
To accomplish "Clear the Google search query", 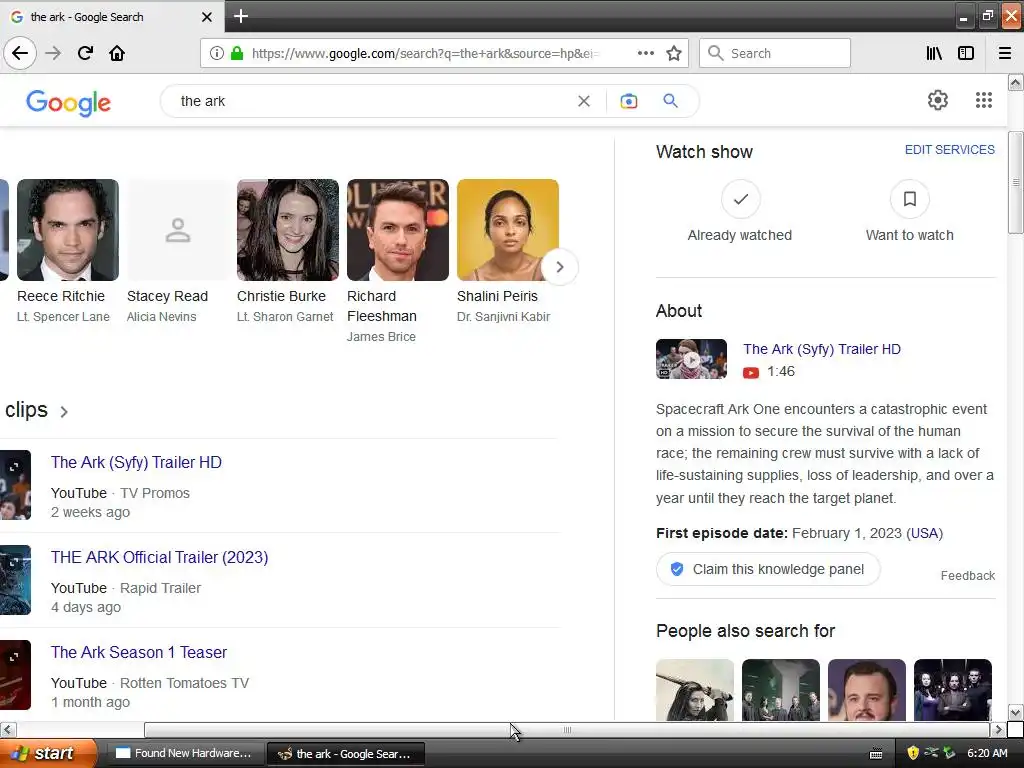I will [584, 101].
